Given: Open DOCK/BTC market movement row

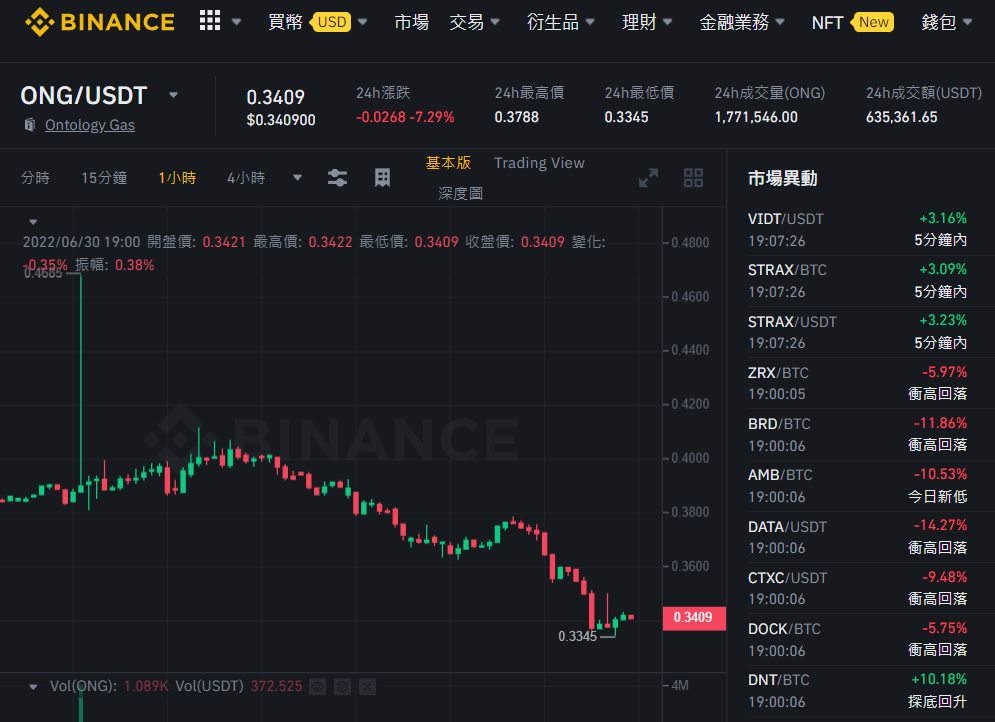Looking at the screenshot, I should point(857,640).
